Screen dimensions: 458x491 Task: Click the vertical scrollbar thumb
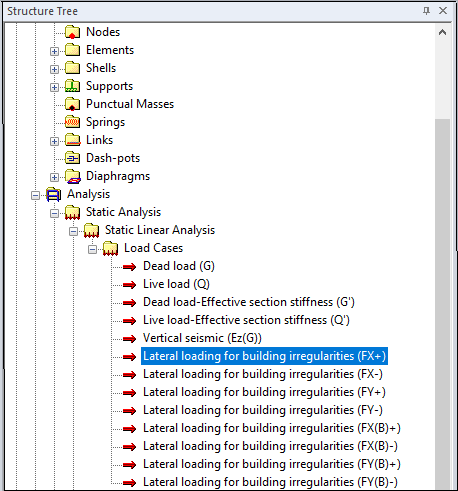click(x=442, y=304)
